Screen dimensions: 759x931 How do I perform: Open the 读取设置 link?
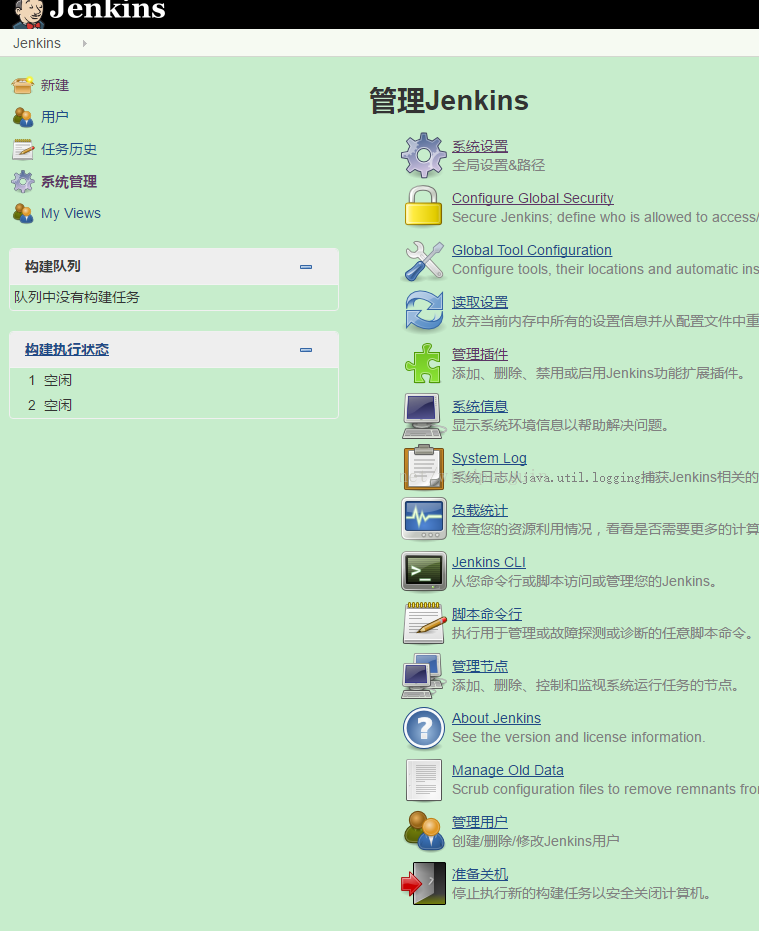(x=480, y=302)
